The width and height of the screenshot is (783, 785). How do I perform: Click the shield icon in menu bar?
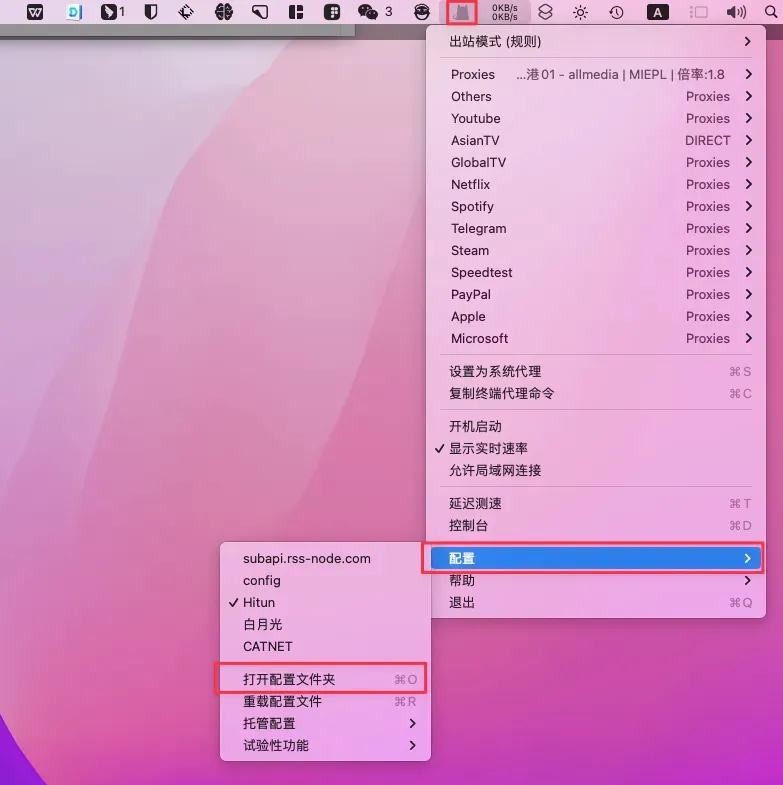(151, 12)
